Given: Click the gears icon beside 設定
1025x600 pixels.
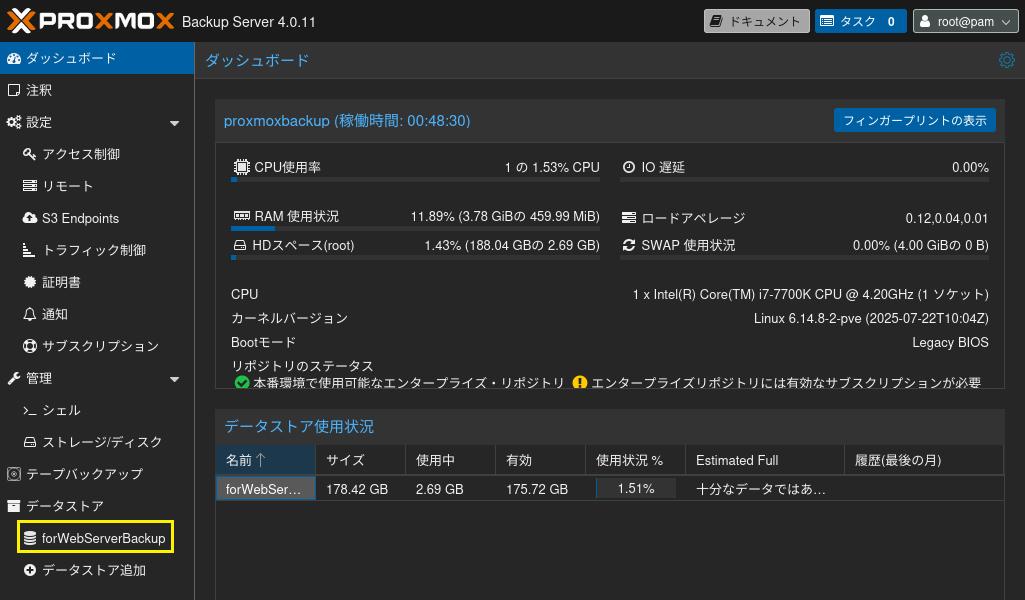Looking at the screenshot, I should pos(14,122).
